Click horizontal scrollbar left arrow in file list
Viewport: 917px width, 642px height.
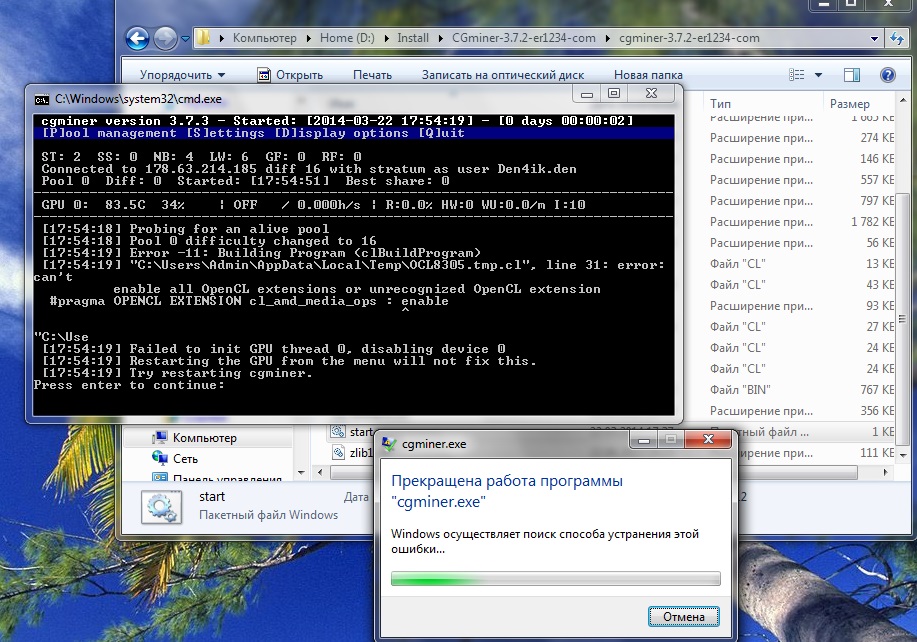click(x=320, y=471)
